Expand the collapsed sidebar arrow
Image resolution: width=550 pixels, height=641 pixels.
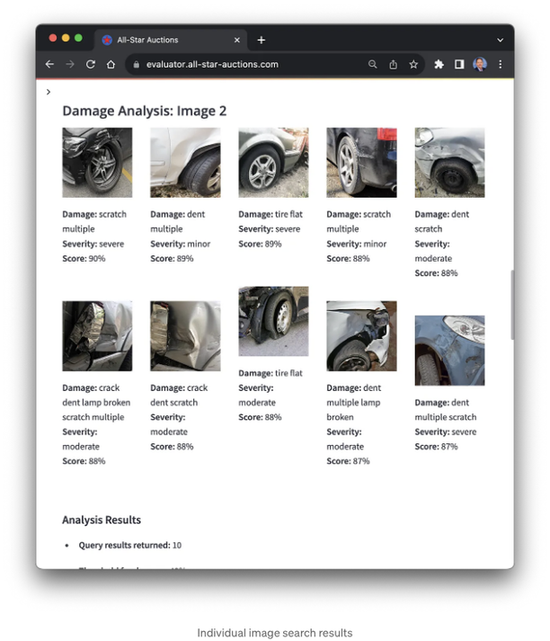[x=49, y=92]
